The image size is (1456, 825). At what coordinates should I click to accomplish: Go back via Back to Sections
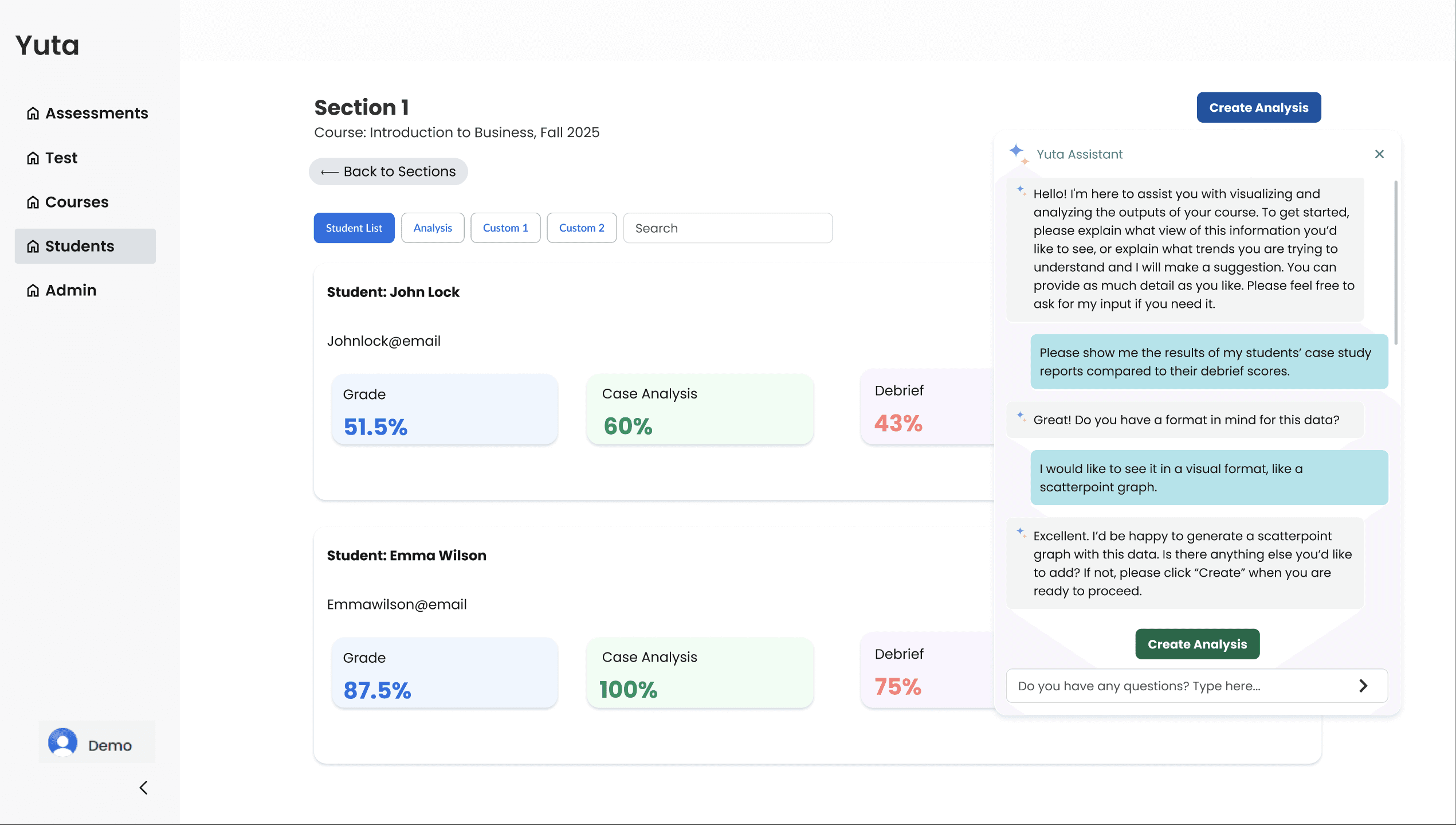pos(388,172)
